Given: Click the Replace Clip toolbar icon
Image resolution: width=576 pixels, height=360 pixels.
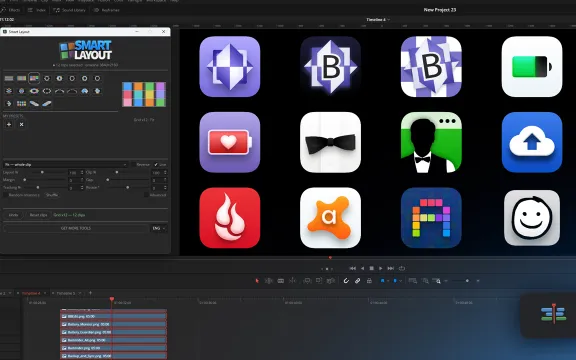Looking at the screenshot, I should pos(331,281).
